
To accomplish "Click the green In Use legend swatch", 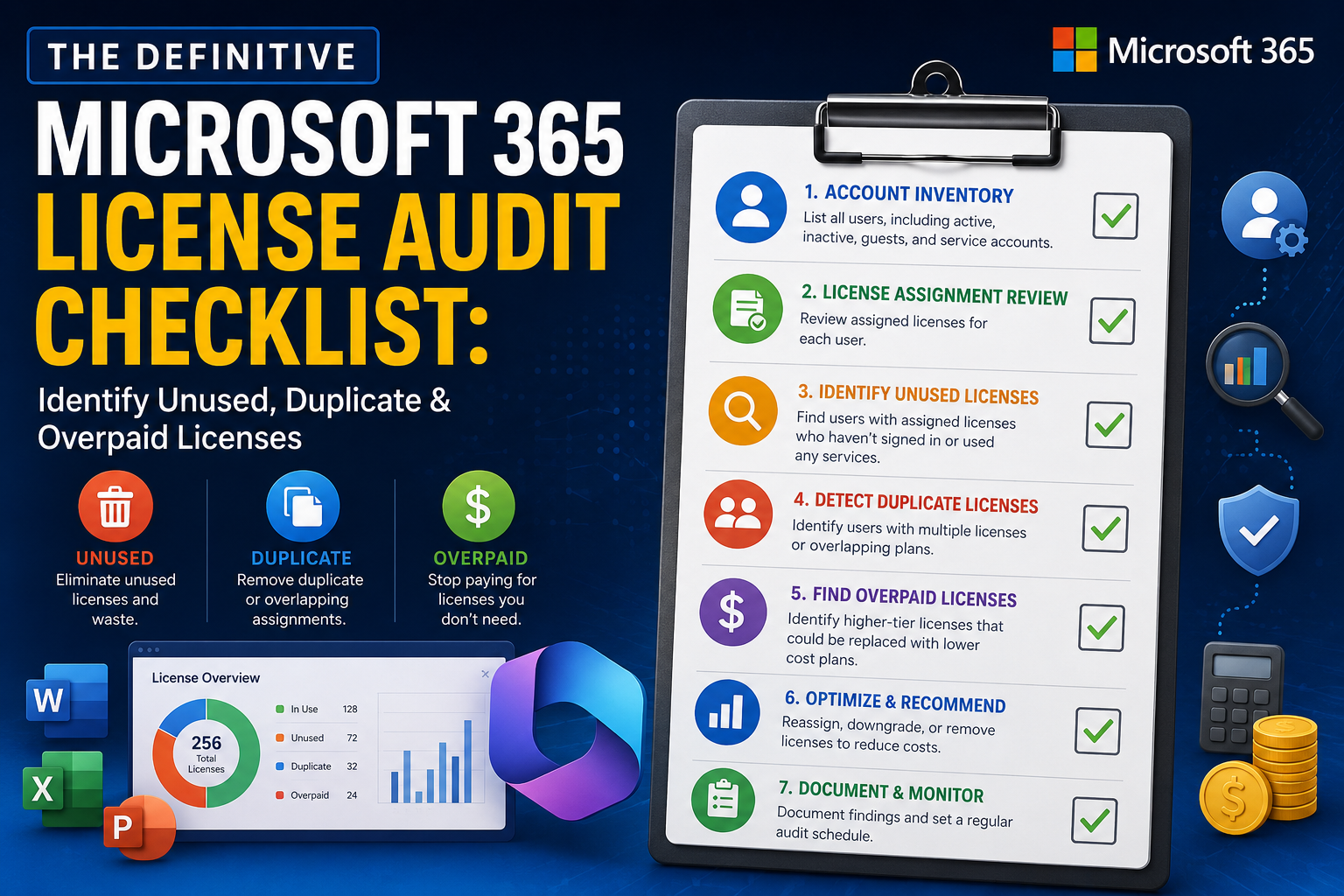I will [x=280, y=710].
